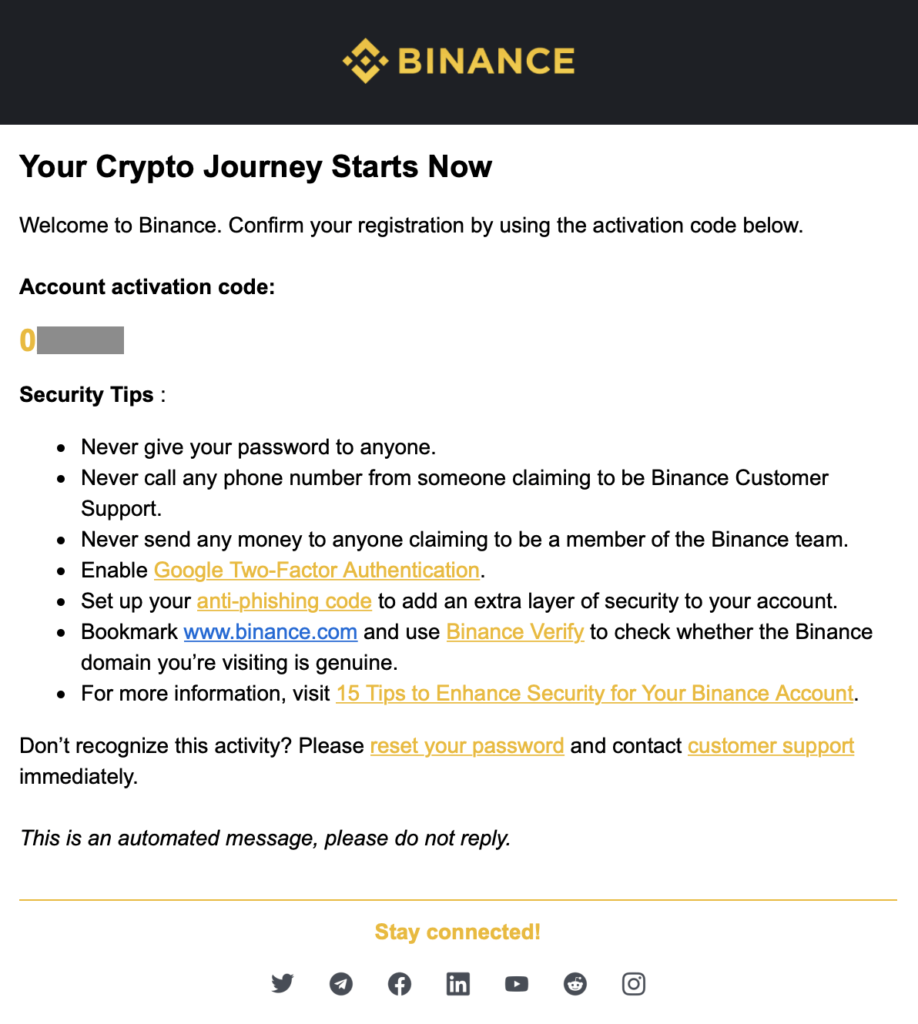Screen dimensions: 918x1024
Task: Open the Facebook social icon
Action: click(400, 984)
